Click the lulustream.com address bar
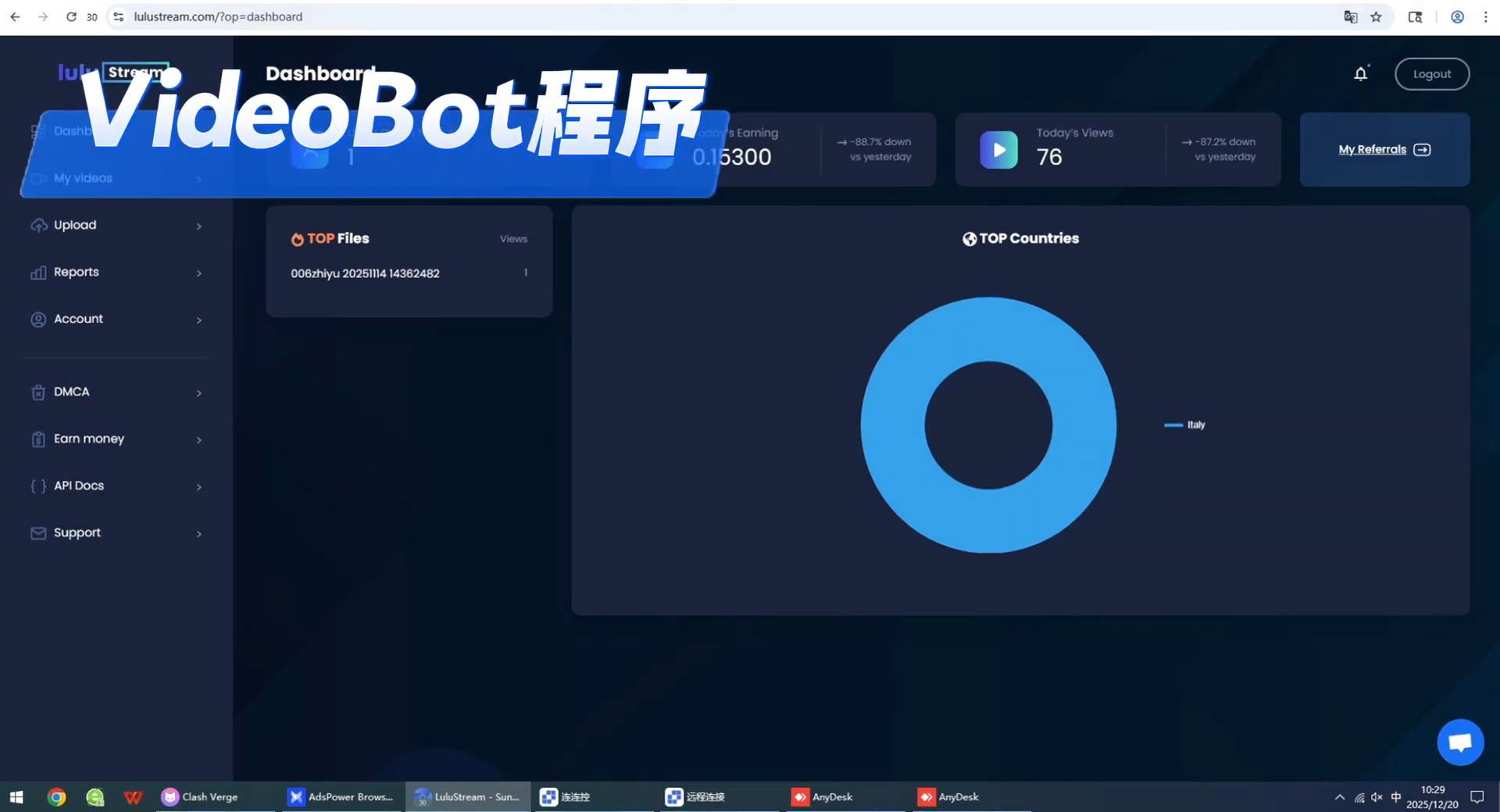This screenshot has height=812, width=1500. tap(218, 16)
